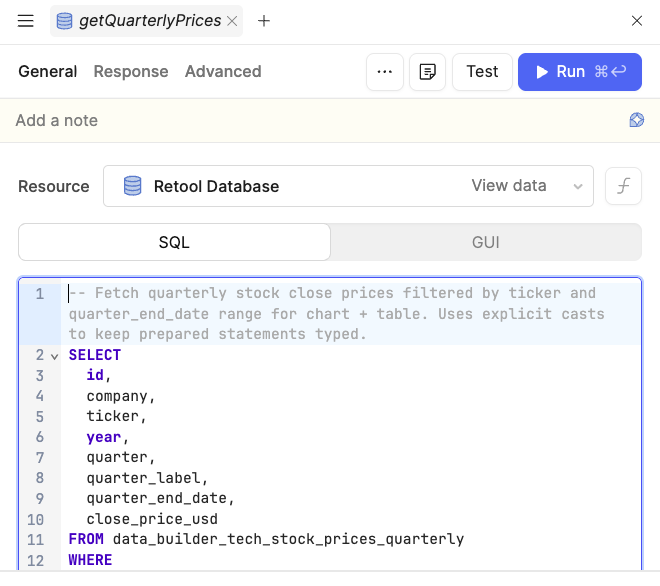Click the Resource label
Screen dimensions: 660x586
[x=53, y=186]
